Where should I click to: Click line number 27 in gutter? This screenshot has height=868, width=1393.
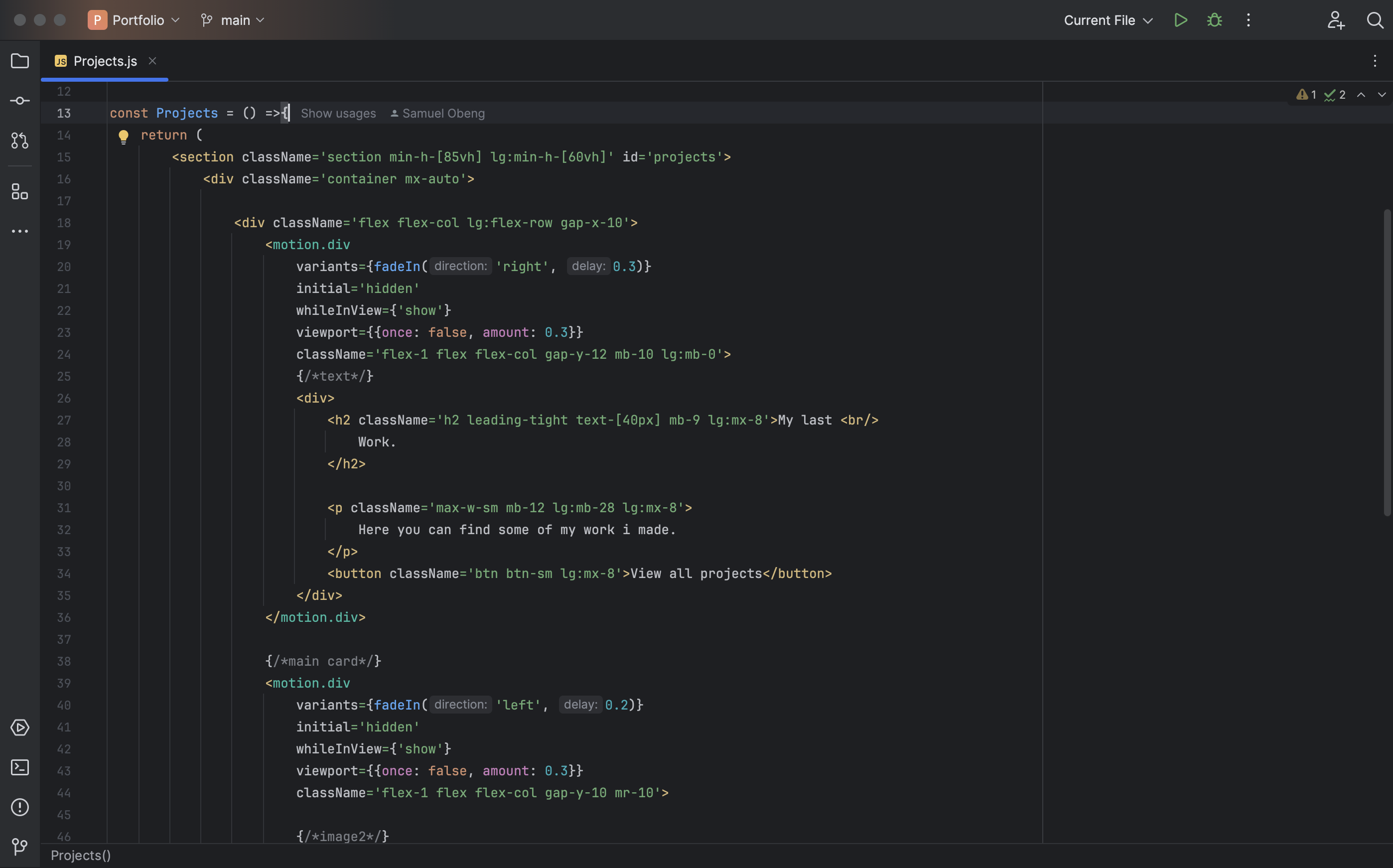click(x=64, y=420)
